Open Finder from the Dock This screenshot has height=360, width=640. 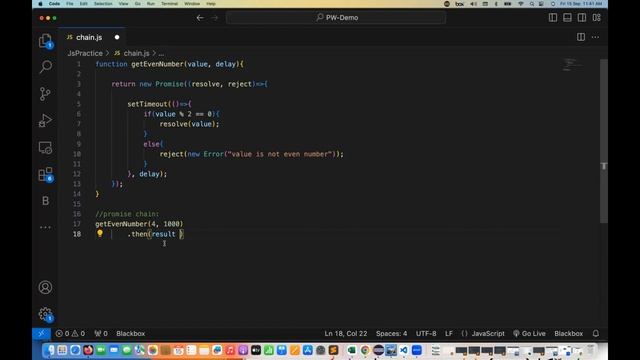[x=49, y=350]
